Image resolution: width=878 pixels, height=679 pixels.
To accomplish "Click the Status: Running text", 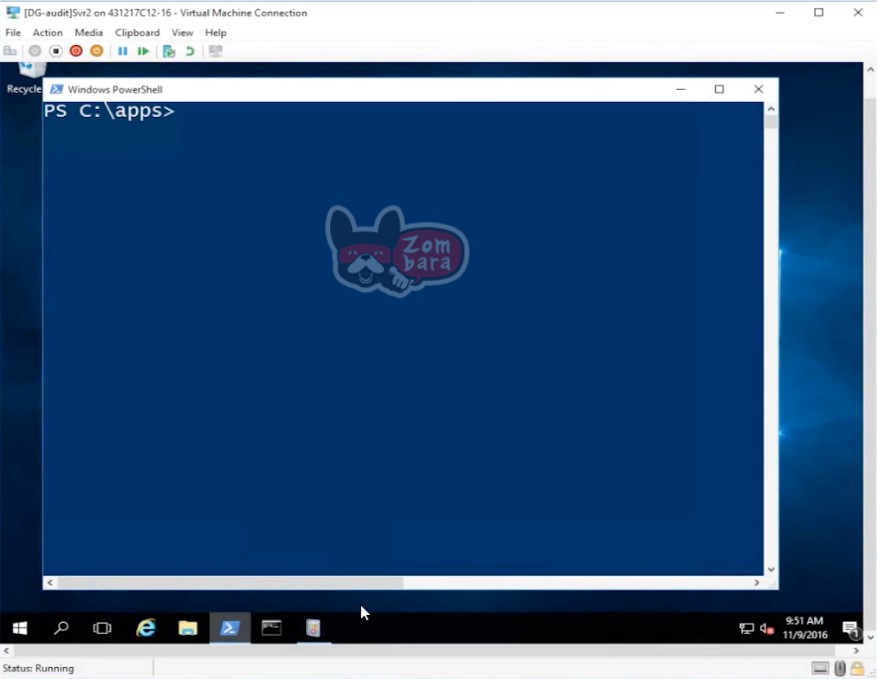I will coord(38,668).
